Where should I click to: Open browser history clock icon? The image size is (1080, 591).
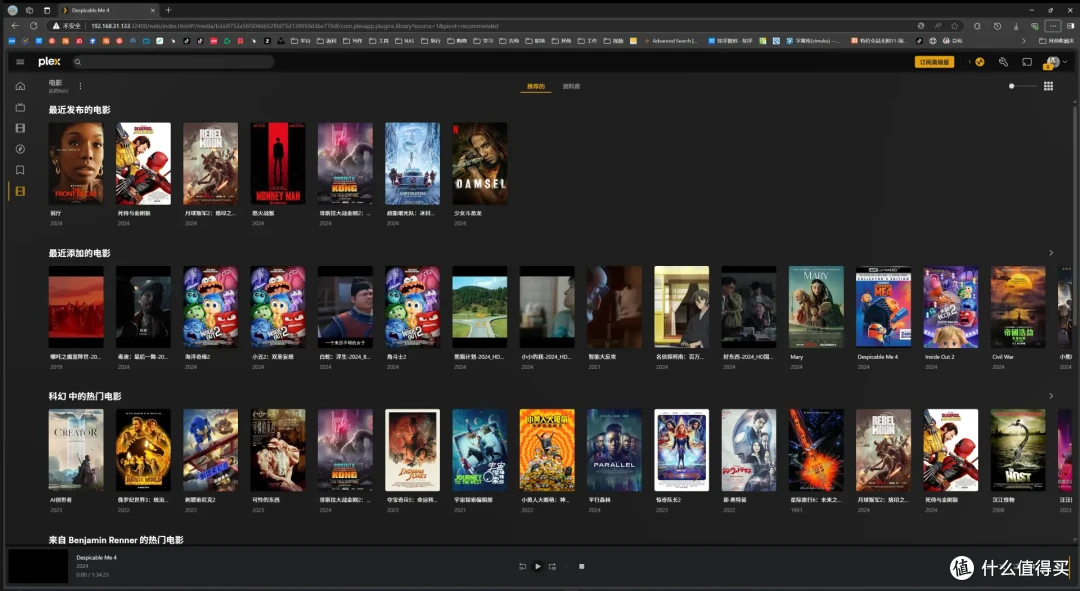click(x=997, y=25)
